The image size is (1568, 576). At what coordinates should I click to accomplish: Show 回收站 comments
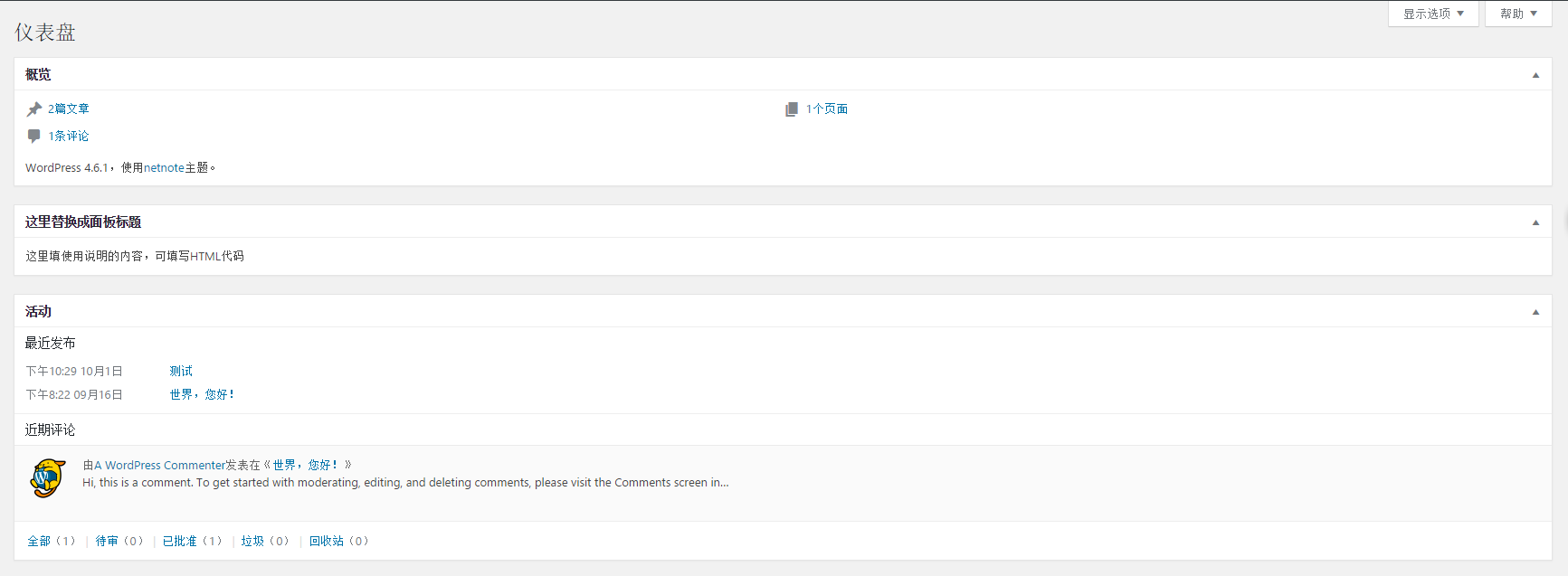327,541
